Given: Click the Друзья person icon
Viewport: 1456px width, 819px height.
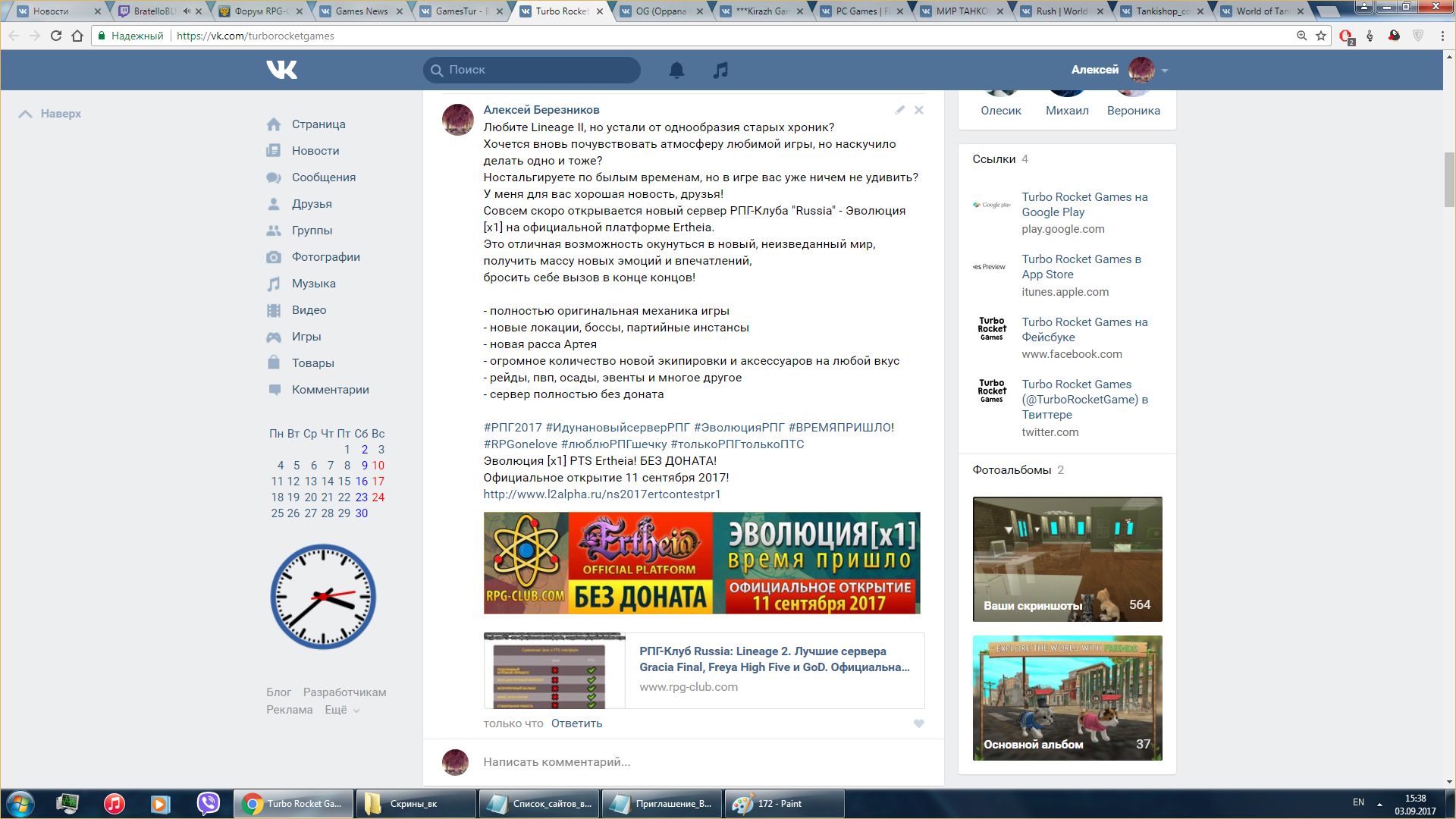Looking at the screenshot, I should [274, 204].
